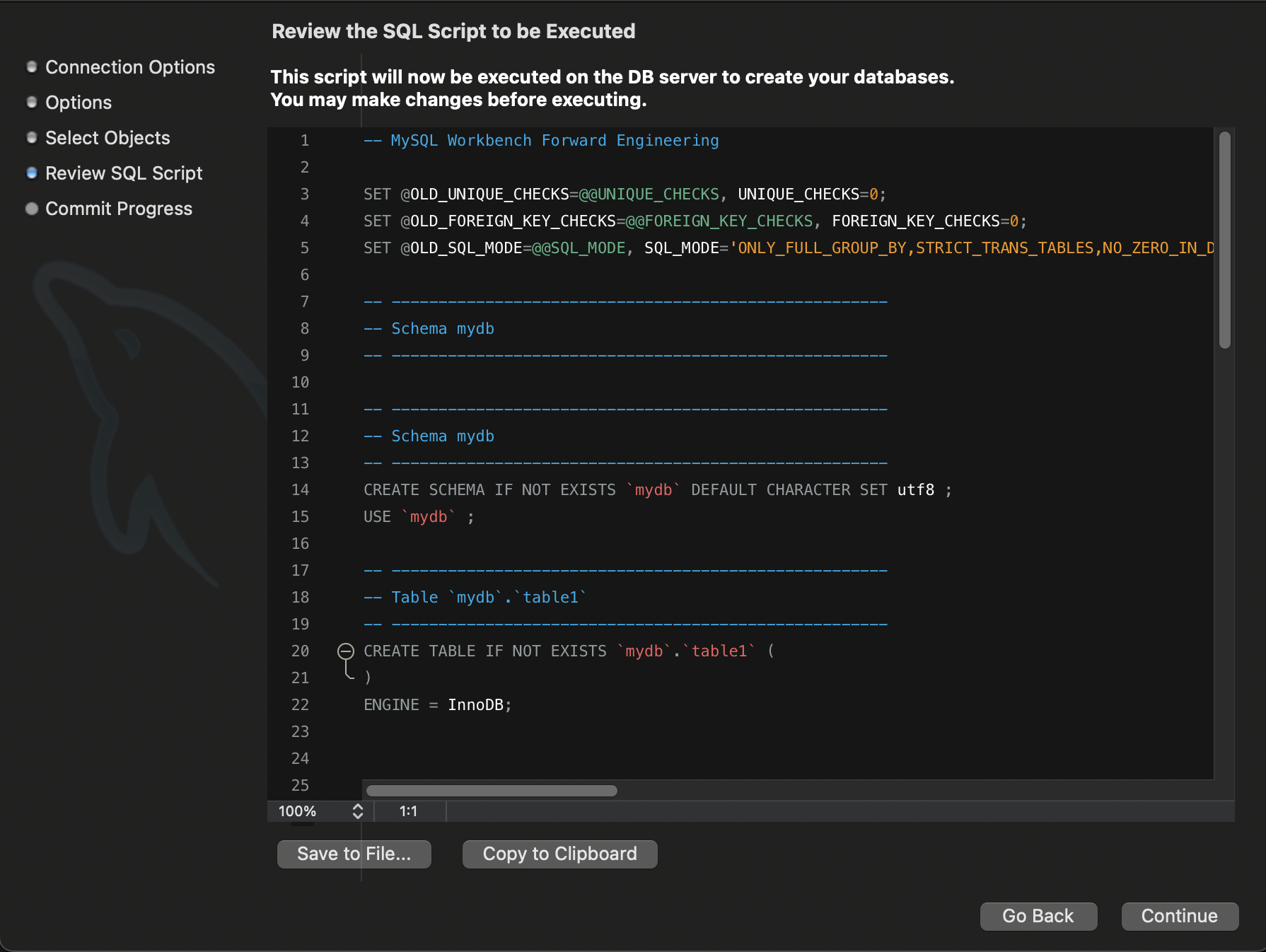Viewport: 1266px width, 952px height.
Task: Click the 1:1 cursor position indicator
Action: coord(409,811)
